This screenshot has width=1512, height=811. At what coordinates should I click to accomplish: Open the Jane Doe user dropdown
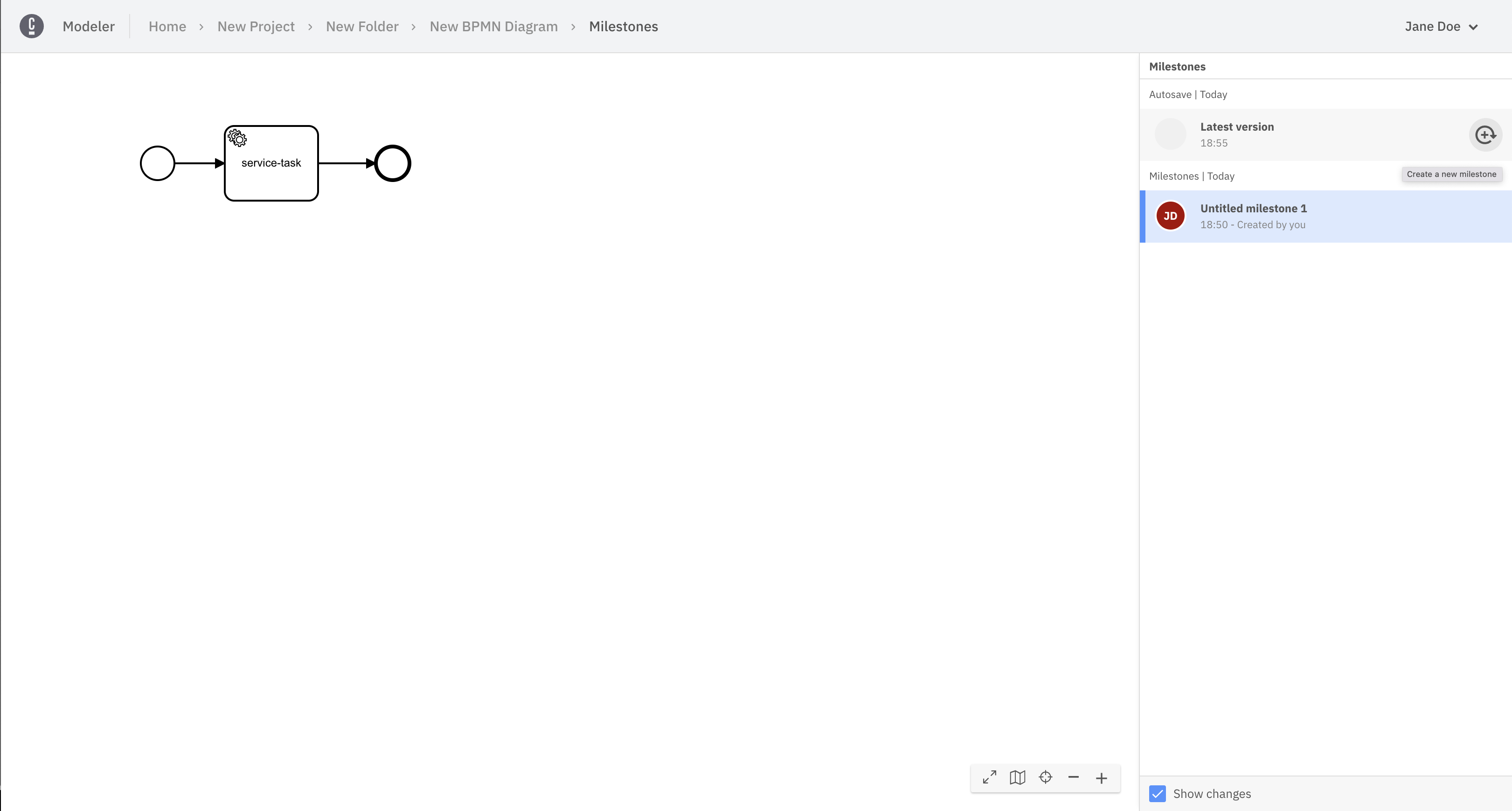(1441, 27)
